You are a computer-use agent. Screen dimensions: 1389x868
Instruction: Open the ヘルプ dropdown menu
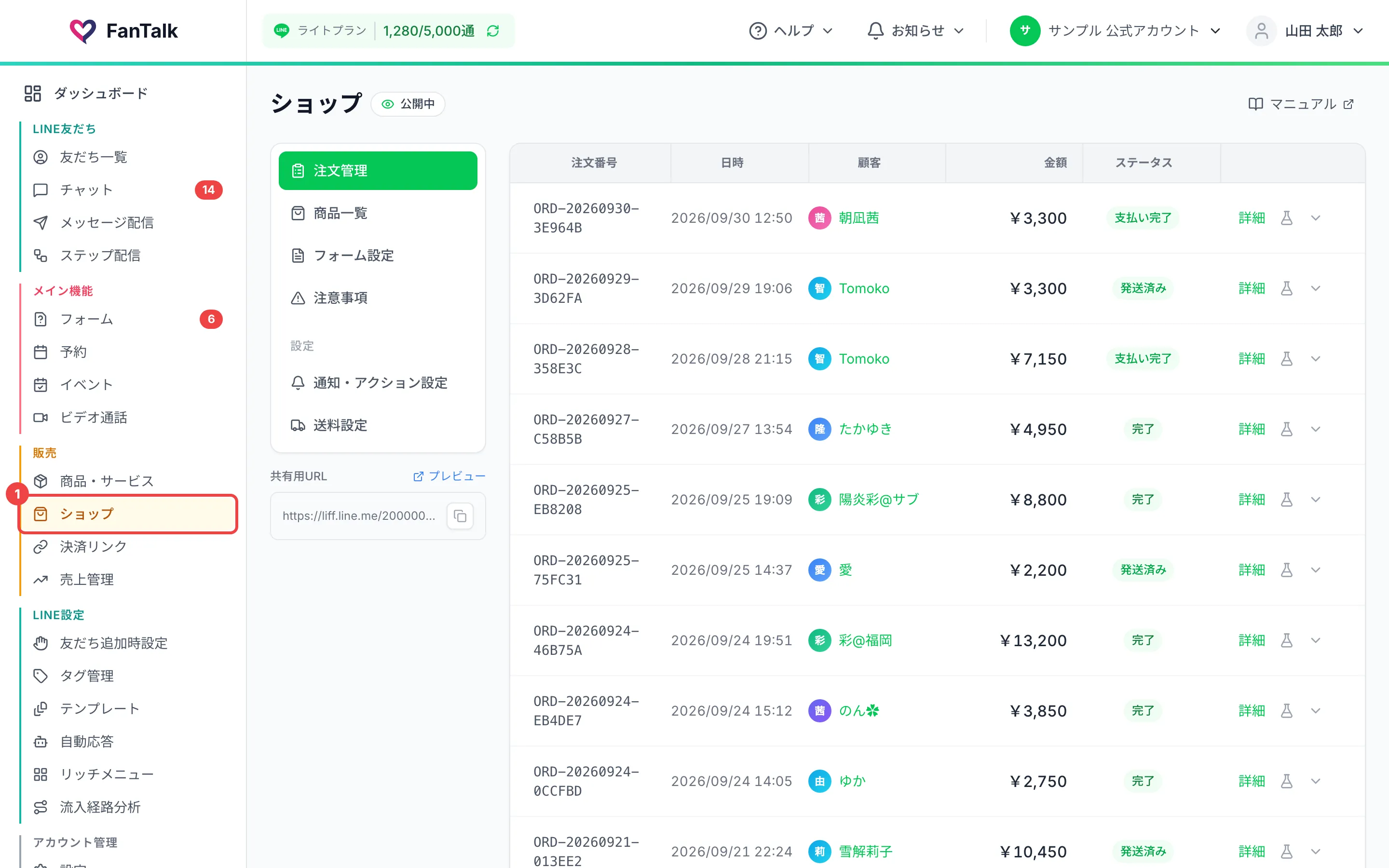pyautogui.click(x=790, y=31)
